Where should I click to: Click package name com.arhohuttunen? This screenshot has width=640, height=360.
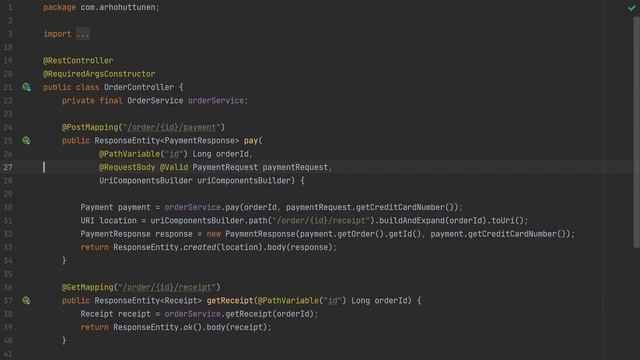118,7
